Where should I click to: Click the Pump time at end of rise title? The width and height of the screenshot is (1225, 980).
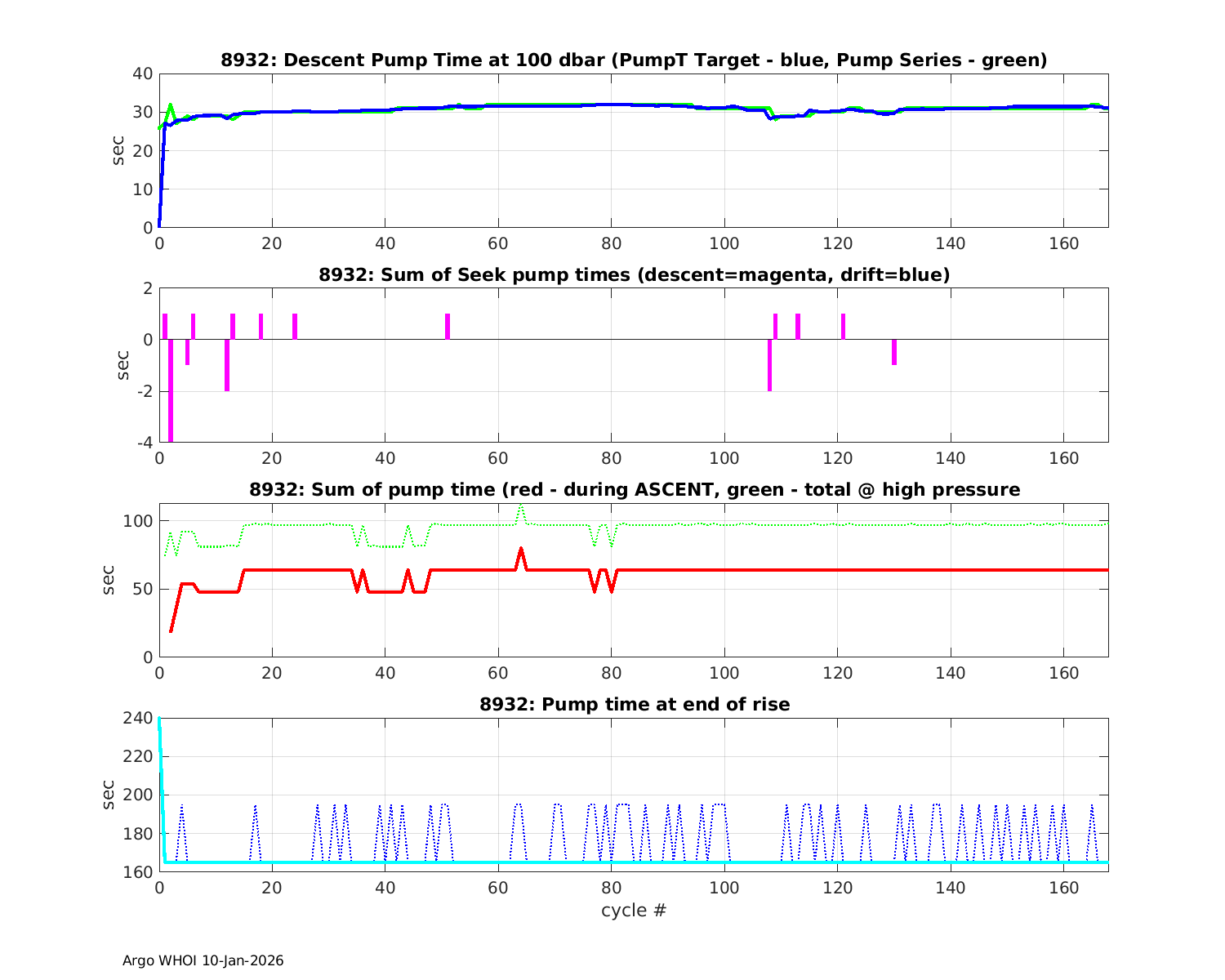point(634,704)
